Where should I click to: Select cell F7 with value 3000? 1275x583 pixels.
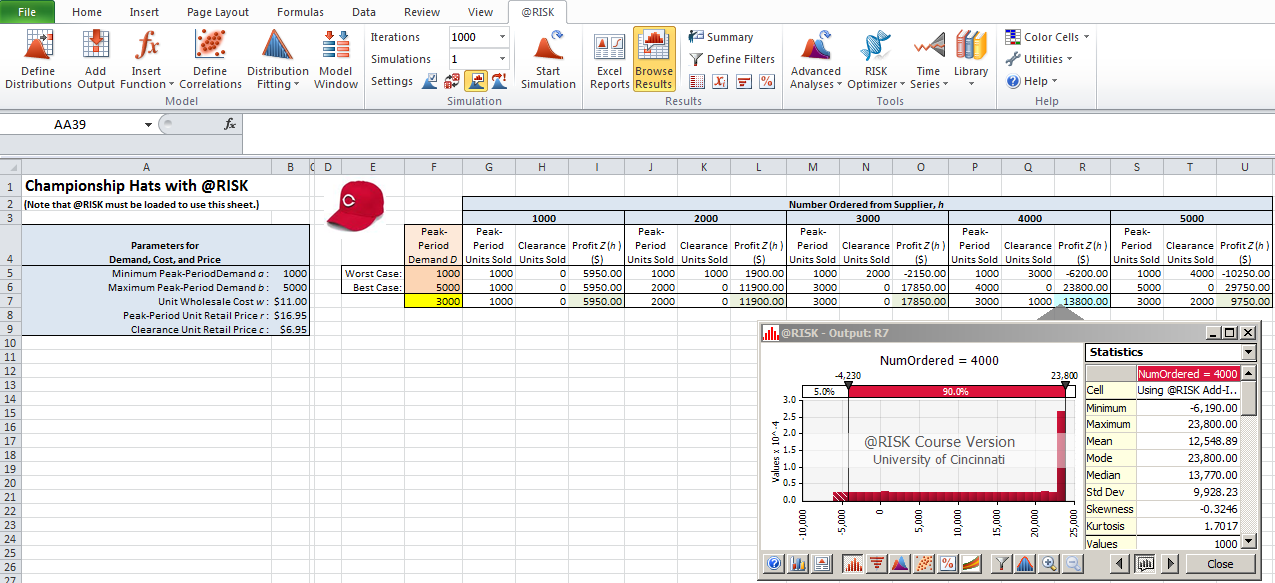pyautogui.click(x=433, y=301)
